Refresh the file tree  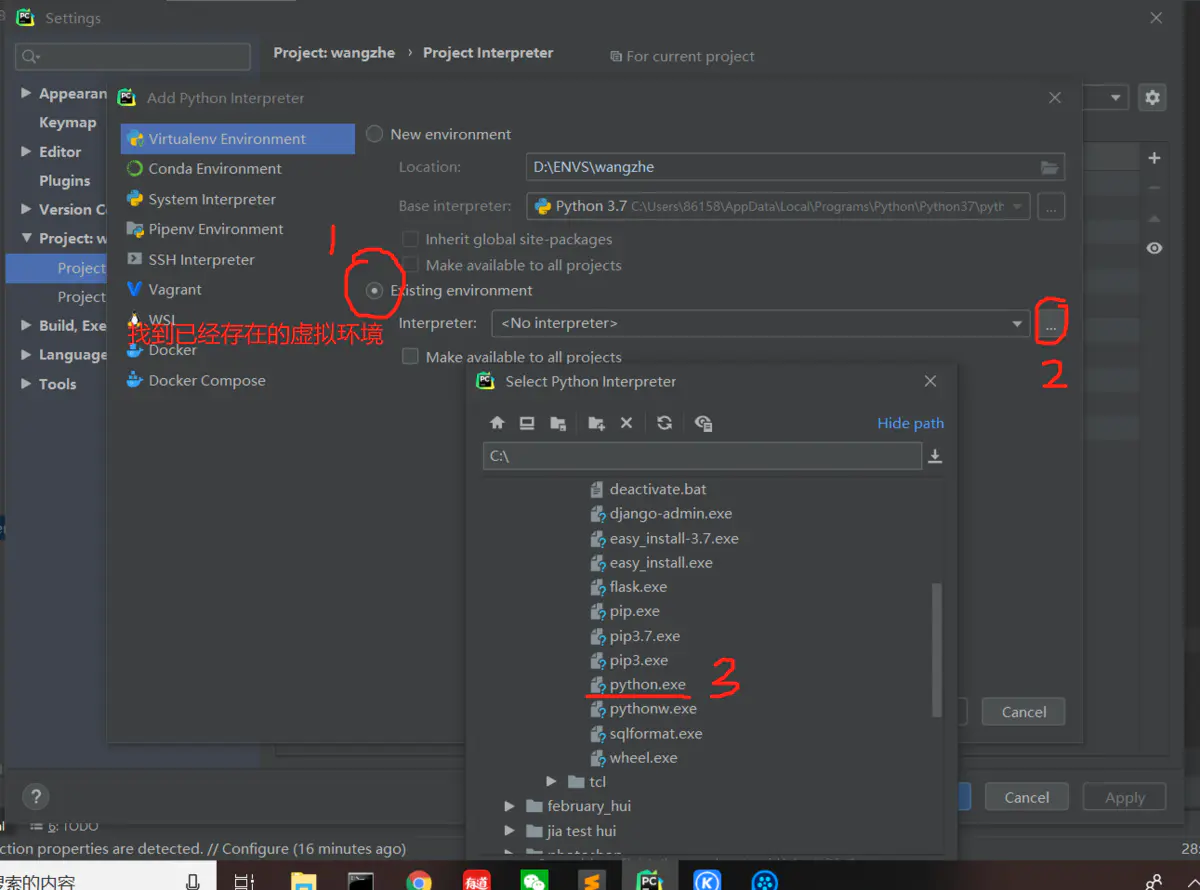tap(664, 423)
